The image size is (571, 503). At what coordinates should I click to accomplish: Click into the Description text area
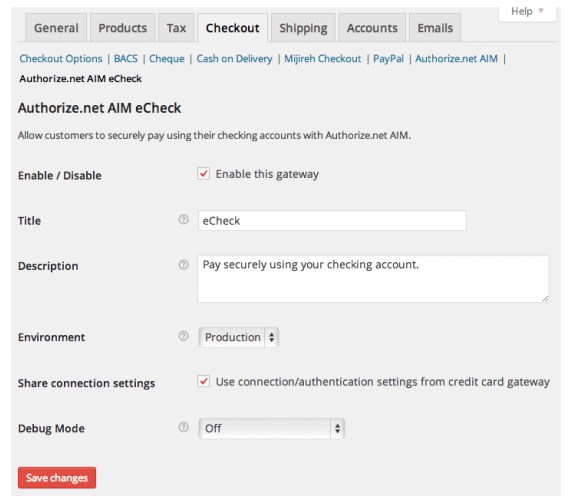(373, 279)
